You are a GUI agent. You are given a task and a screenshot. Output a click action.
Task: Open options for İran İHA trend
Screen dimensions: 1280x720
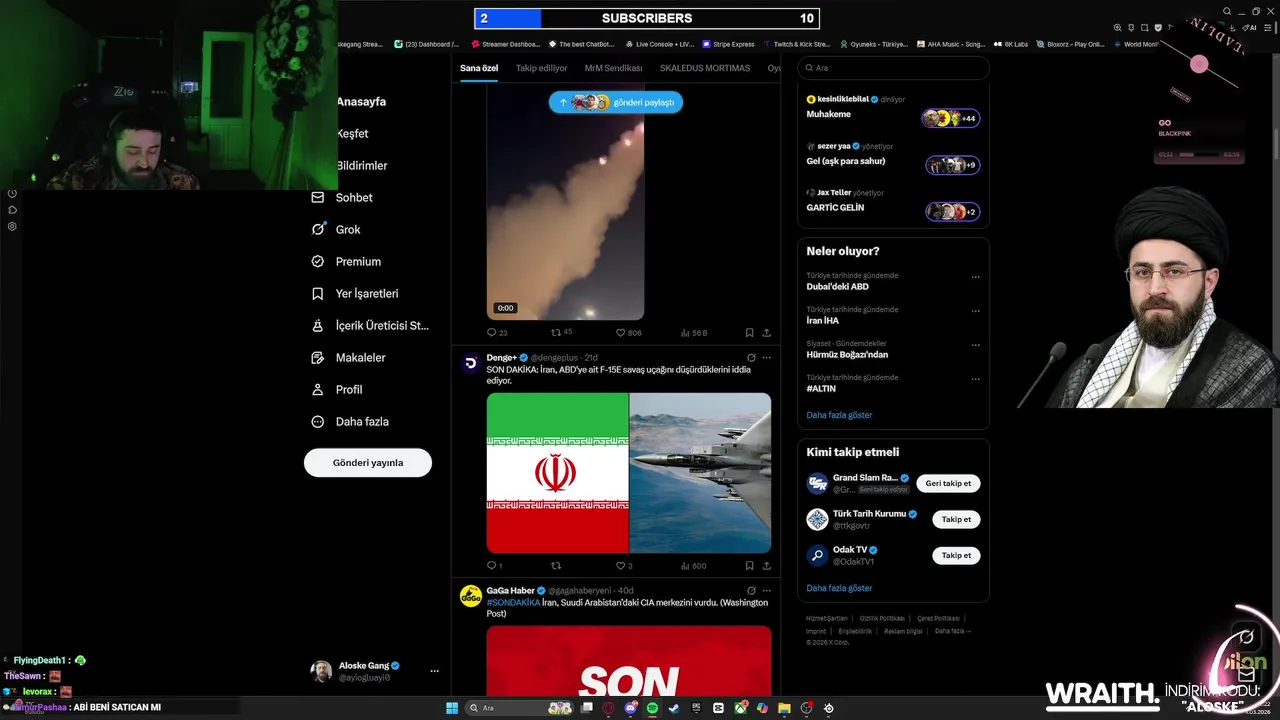[975, 311]
